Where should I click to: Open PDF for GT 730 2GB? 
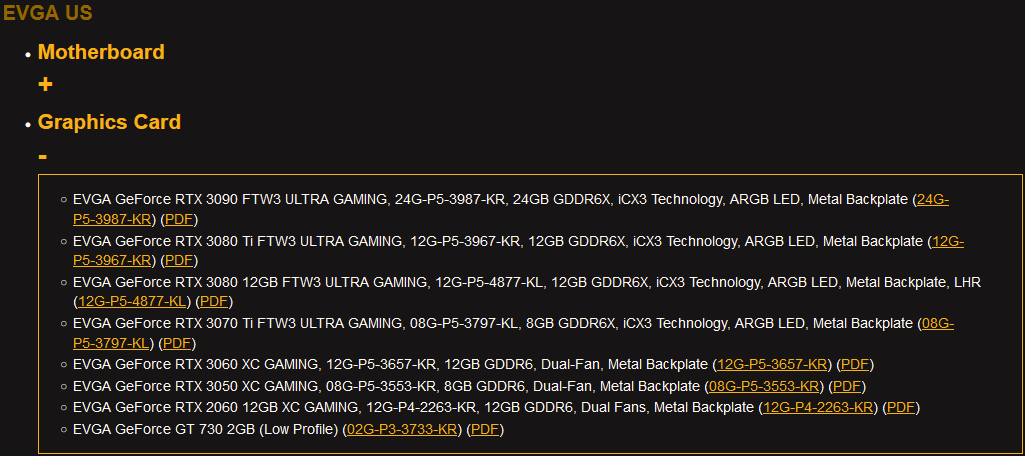pos(485,429)
